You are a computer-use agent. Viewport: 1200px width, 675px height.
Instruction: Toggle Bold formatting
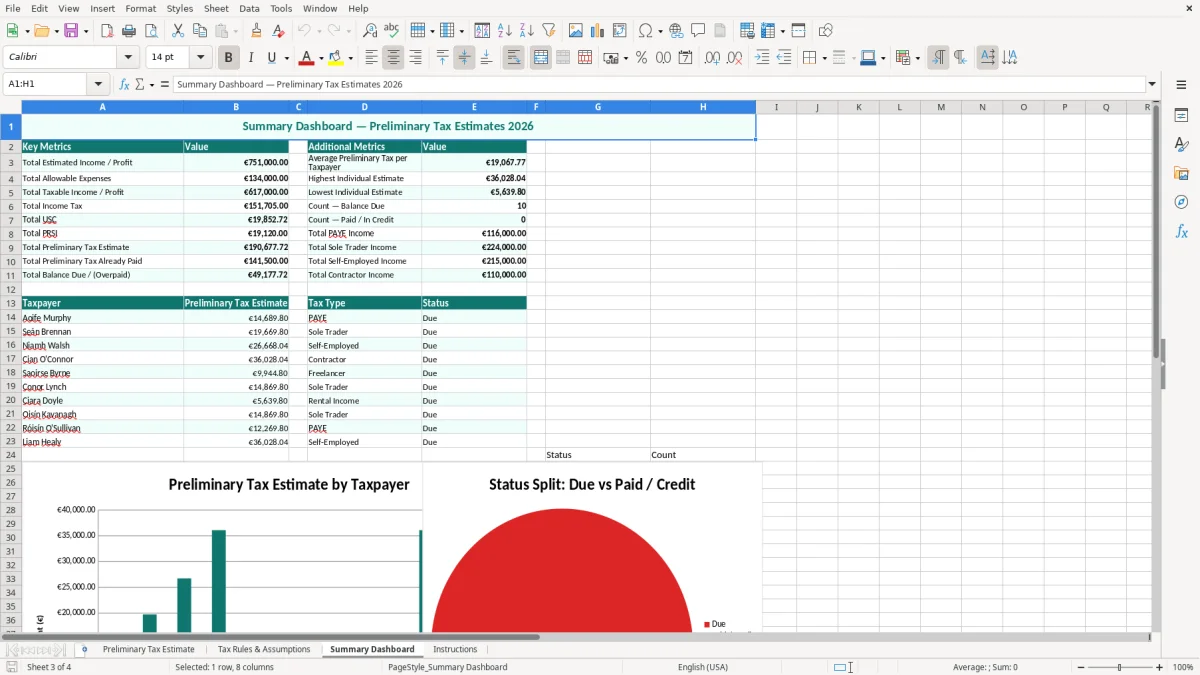[228, 58]
